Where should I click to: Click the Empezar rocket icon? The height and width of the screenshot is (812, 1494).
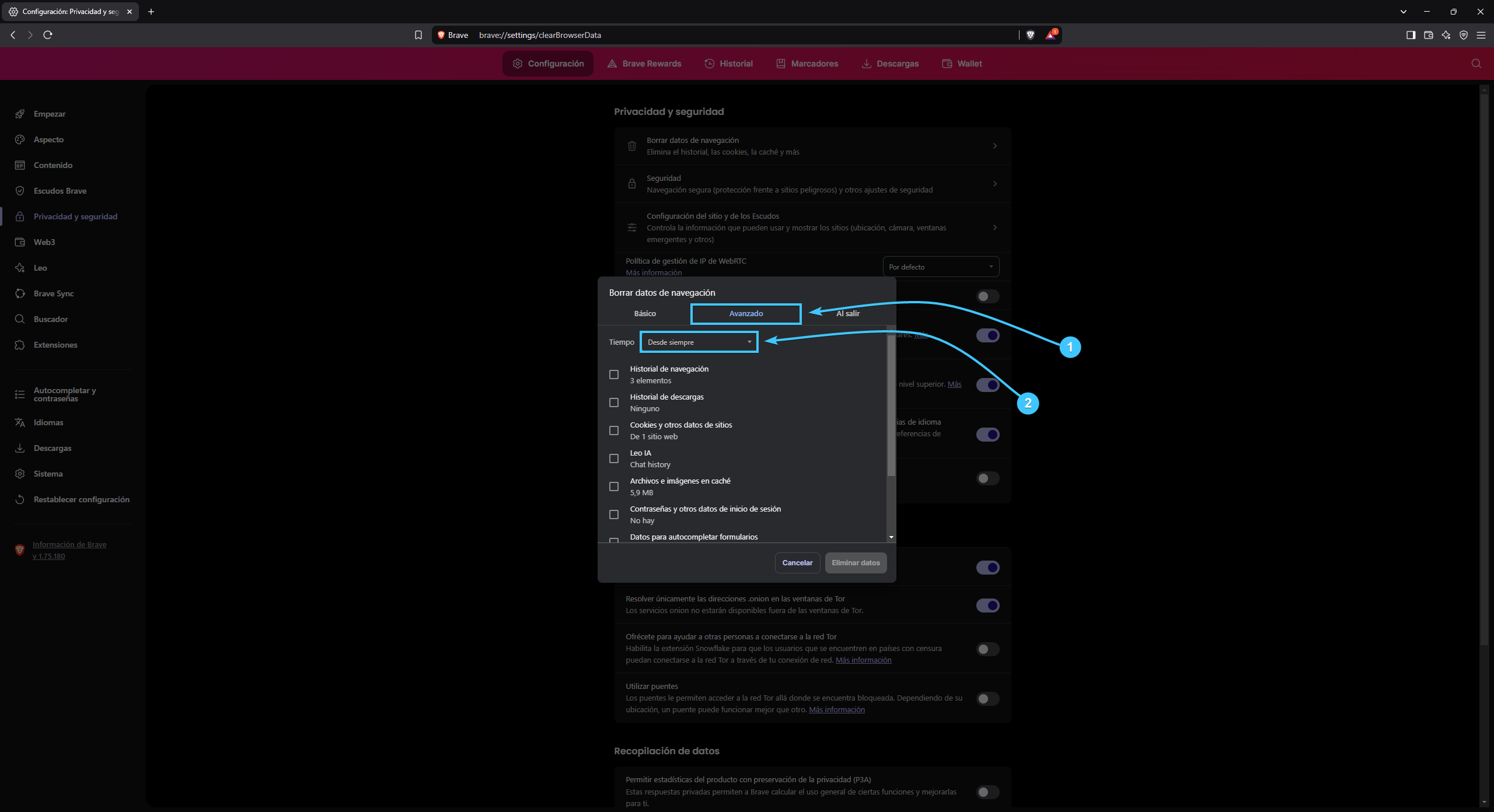(20, 114)
